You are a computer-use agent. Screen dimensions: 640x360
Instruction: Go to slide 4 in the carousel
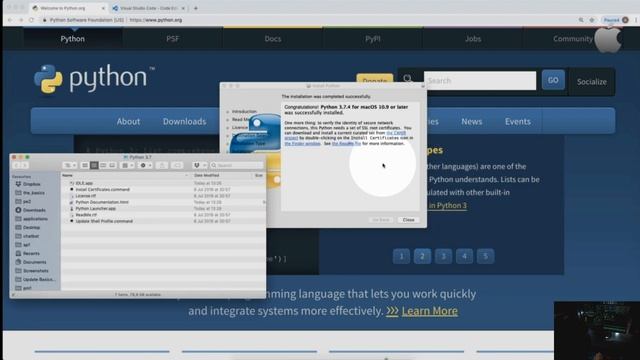tap(464, 256)
